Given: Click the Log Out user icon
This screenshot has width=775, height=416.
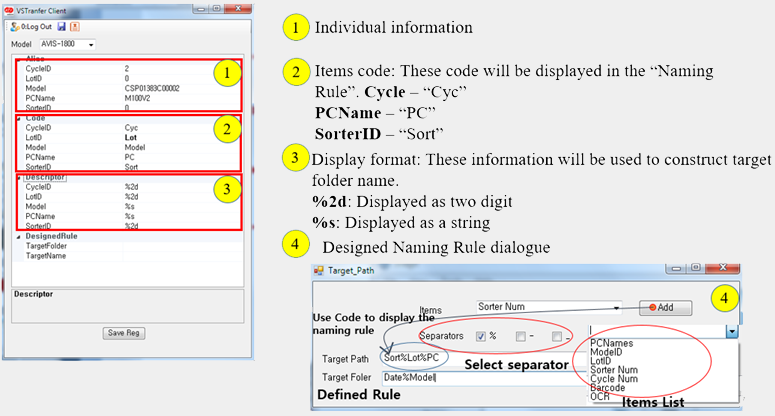Looking at the screenshot, I should point(15,26).
